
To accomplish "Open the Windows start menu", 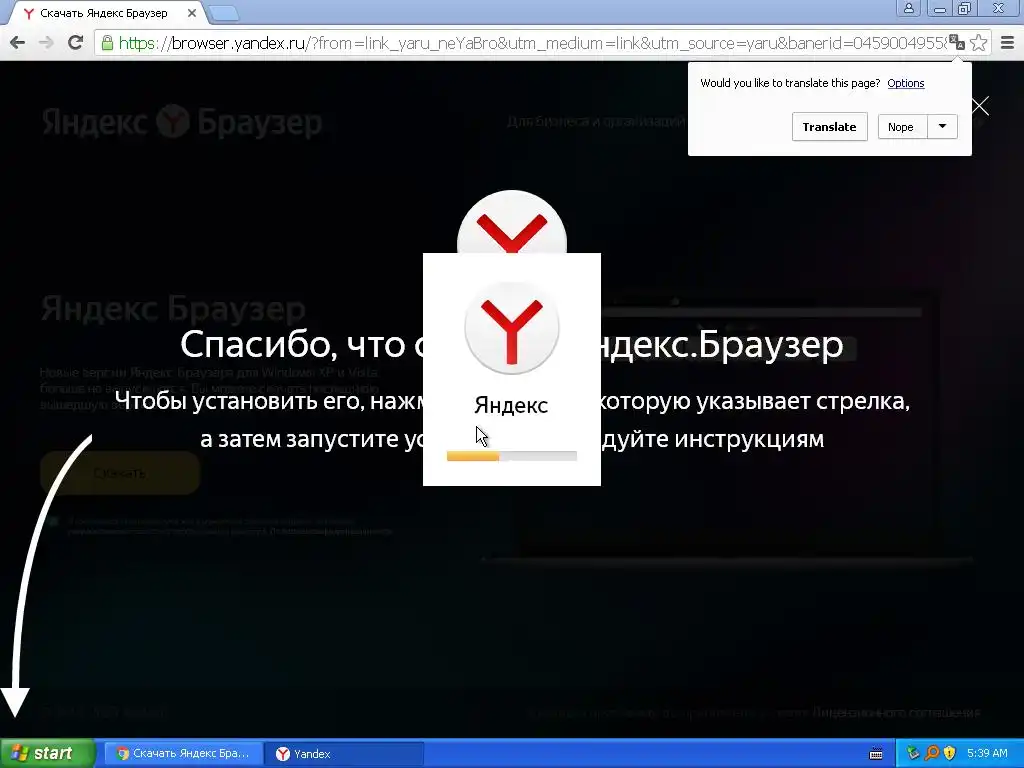I will pos(47,753).
